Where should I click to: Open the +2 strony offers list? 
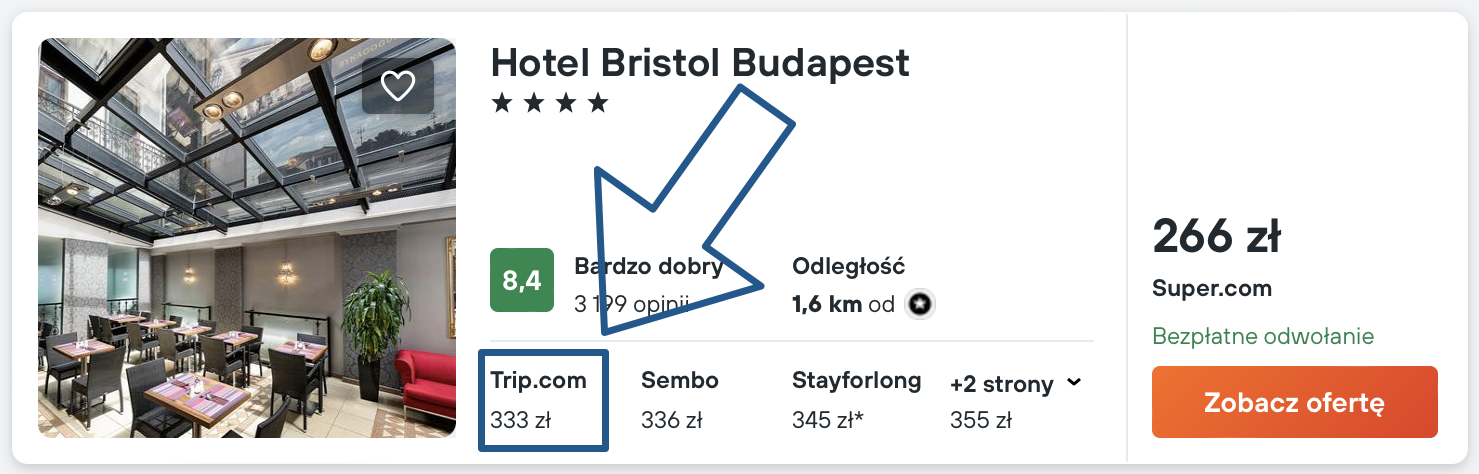(x=1002, y=383)
